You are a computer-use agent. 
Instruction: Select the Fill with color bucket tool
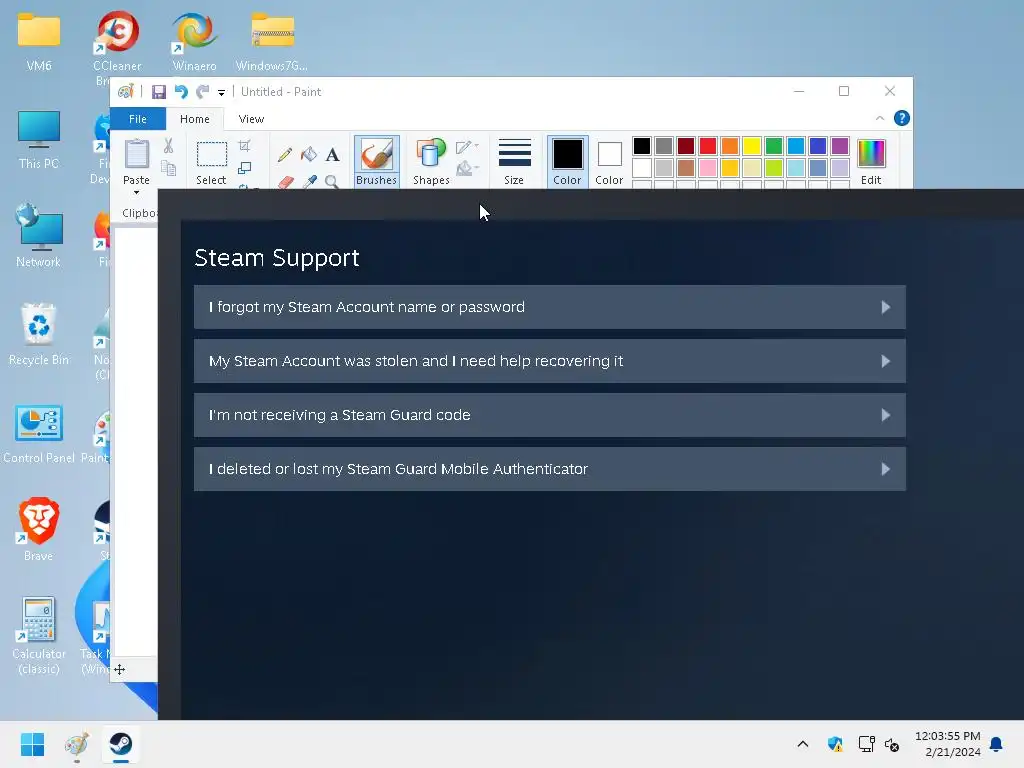[x=308, y=155]
